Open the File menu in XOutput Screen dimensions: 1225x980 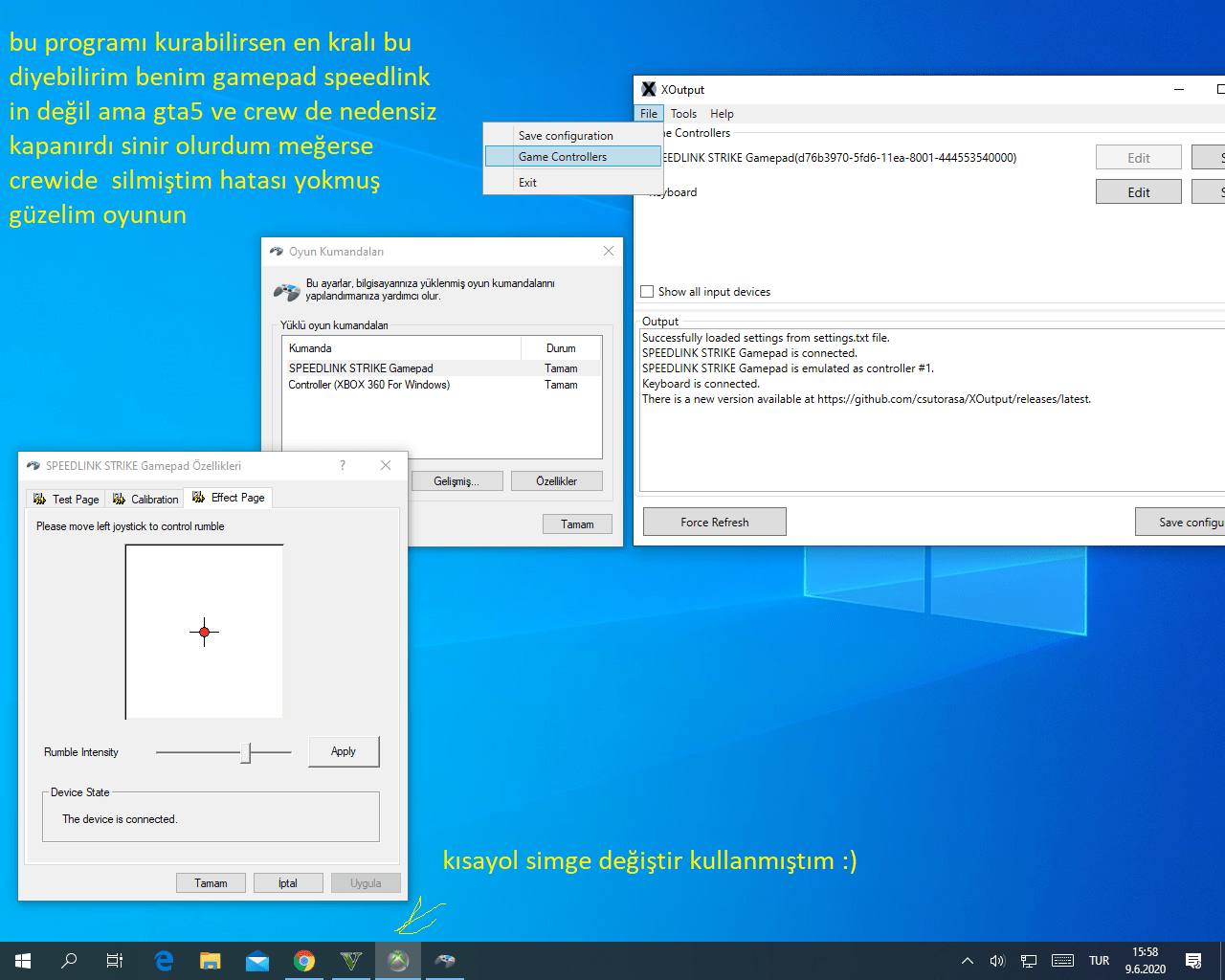click(x=649, y=113)
